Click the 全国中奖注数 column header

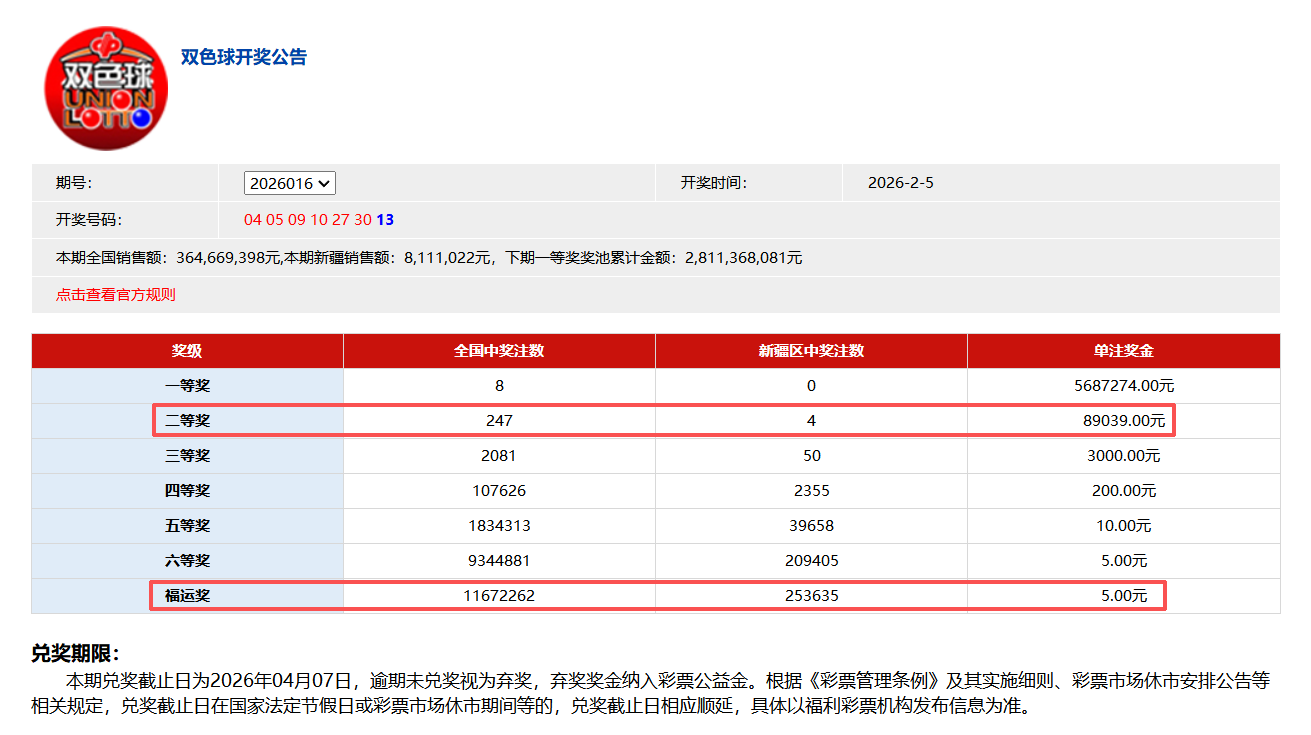(x=499, y=351)
